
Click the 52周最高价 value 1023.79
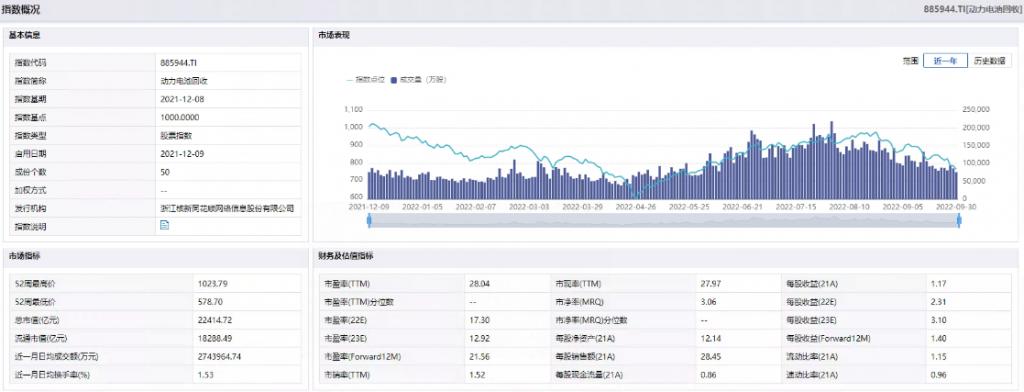click(212, 284)
